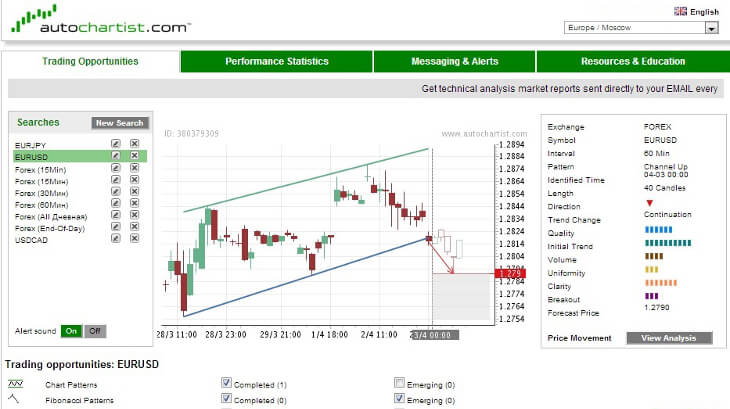Delete the Forex (15Мин) search
This screenshot has width=730, height=409.
[x=134, y=180]
